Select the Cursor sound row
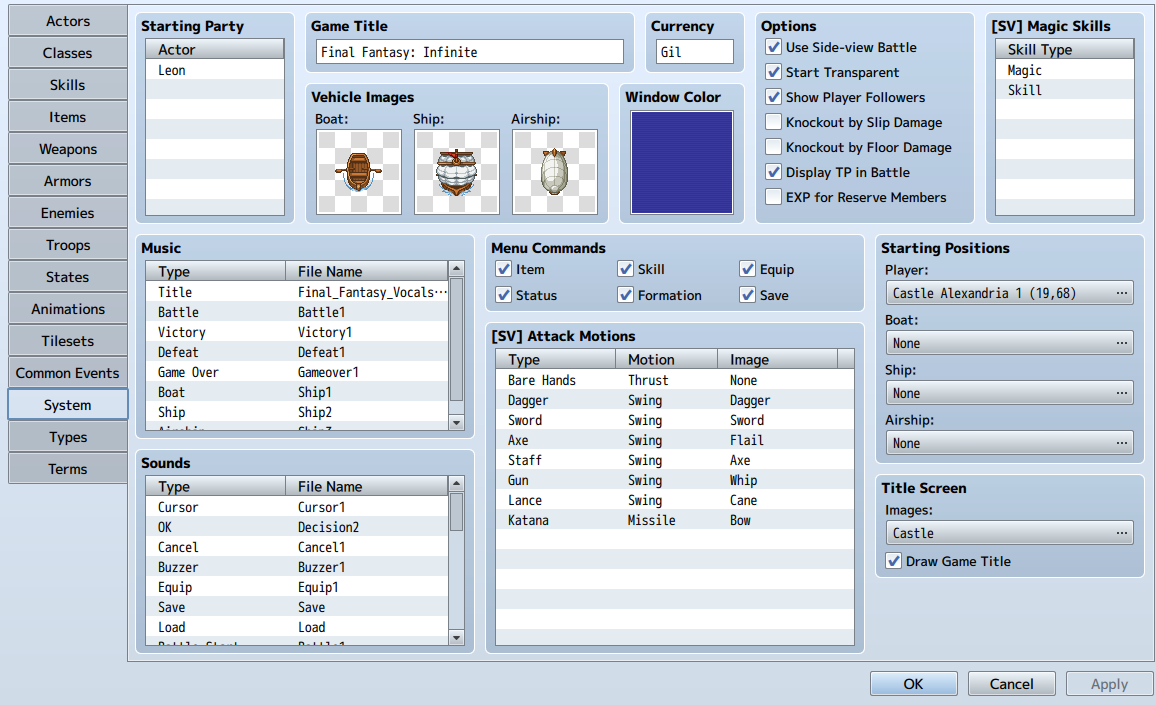This screenshot has height=705, width=1156. pyautogui.click(x=296, y=507)
